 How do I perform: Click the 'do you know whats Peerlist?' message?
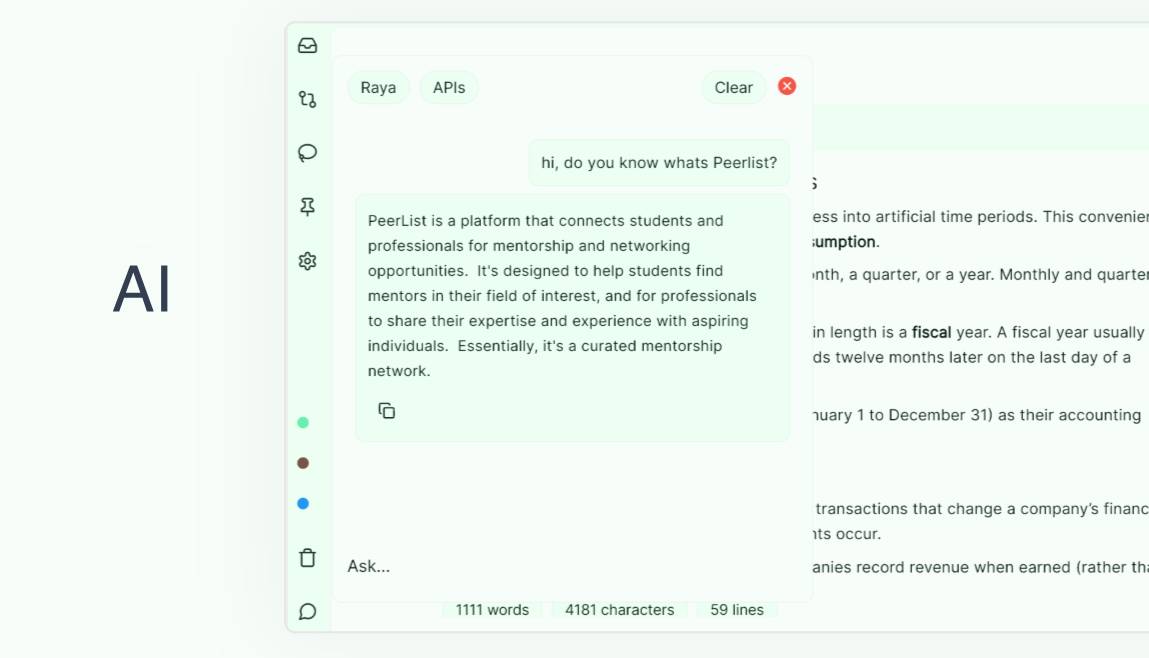point(659,162)
